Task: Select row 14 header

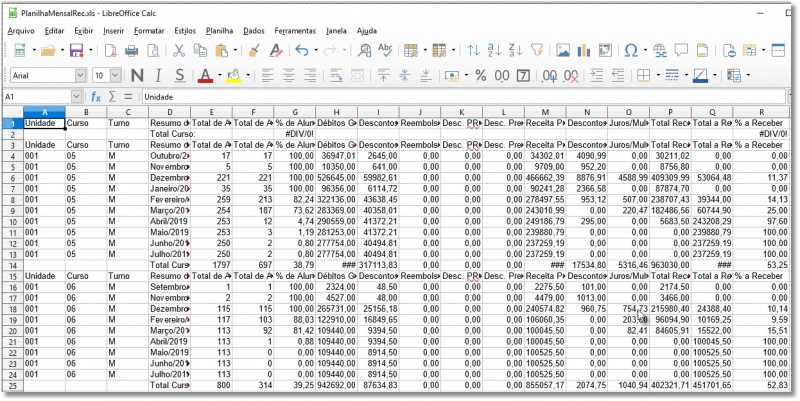Action: point(14,264)
